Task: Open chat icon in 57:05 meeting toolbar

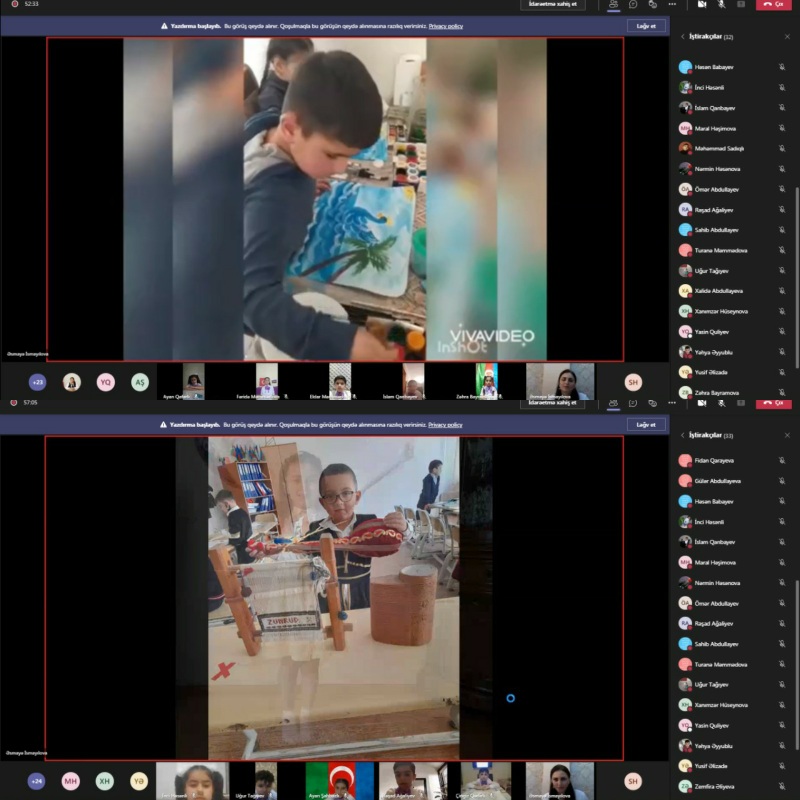Action: point(633,403)
